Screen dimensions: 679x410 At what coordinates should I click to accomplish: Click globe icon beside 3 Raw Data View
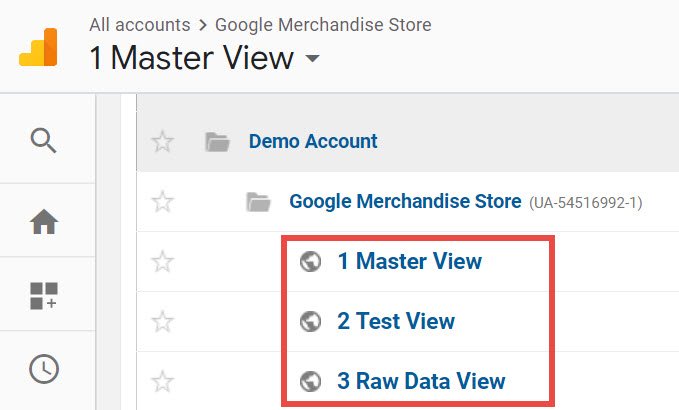pos(311,381)
